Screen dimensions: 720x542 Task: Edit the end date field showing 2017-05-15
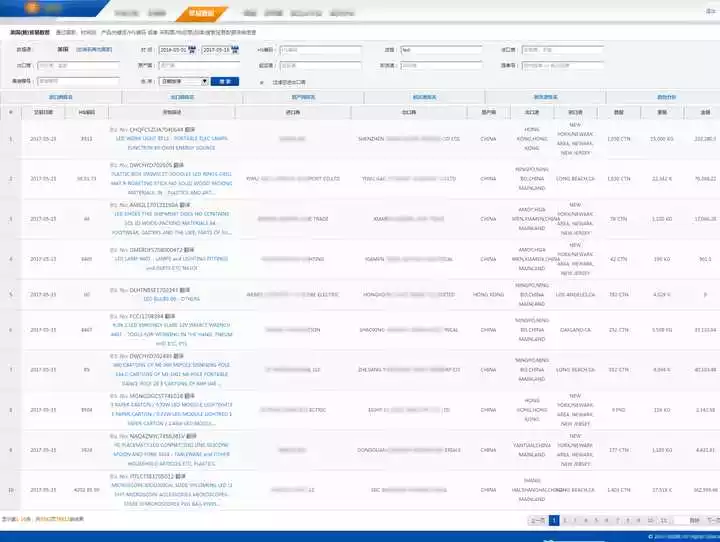tap(216, 50)
